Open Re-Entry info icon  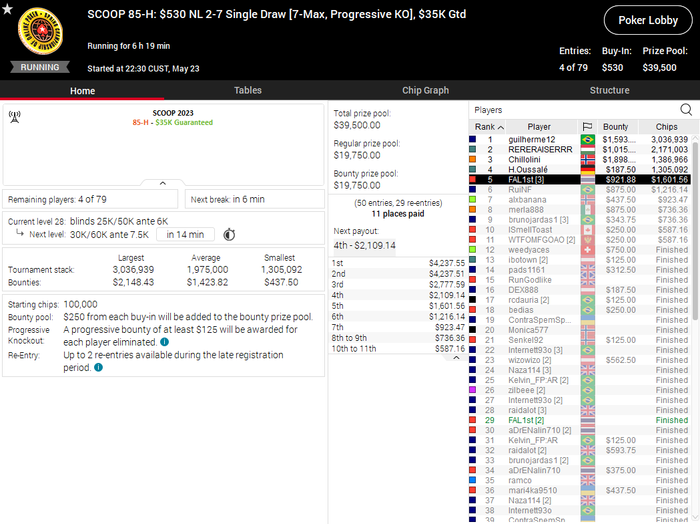98,367
